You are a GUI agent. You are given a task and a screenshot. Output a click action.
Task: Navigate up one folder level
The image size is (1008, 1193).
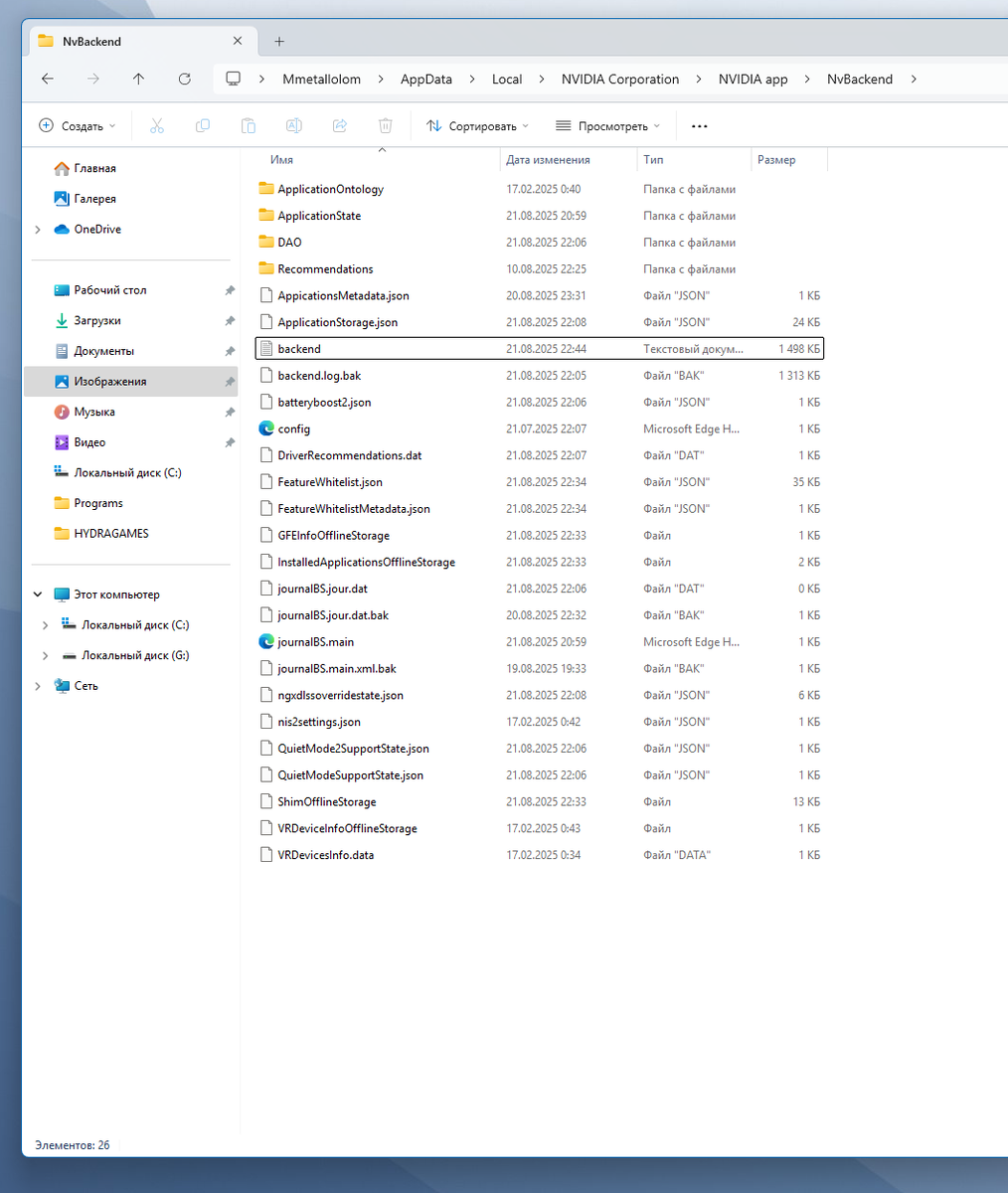click(x=138, y=79)
